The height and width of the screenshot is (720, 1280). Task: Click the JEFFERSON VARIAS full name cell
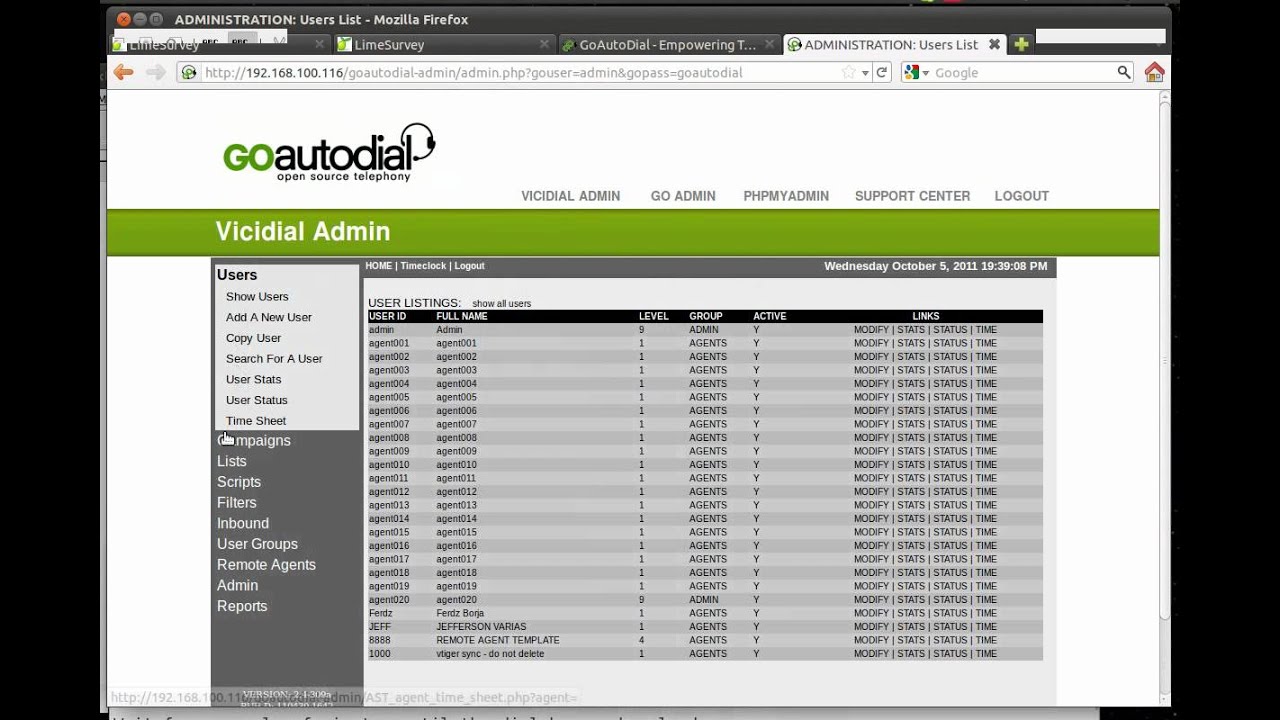point(481,627)
